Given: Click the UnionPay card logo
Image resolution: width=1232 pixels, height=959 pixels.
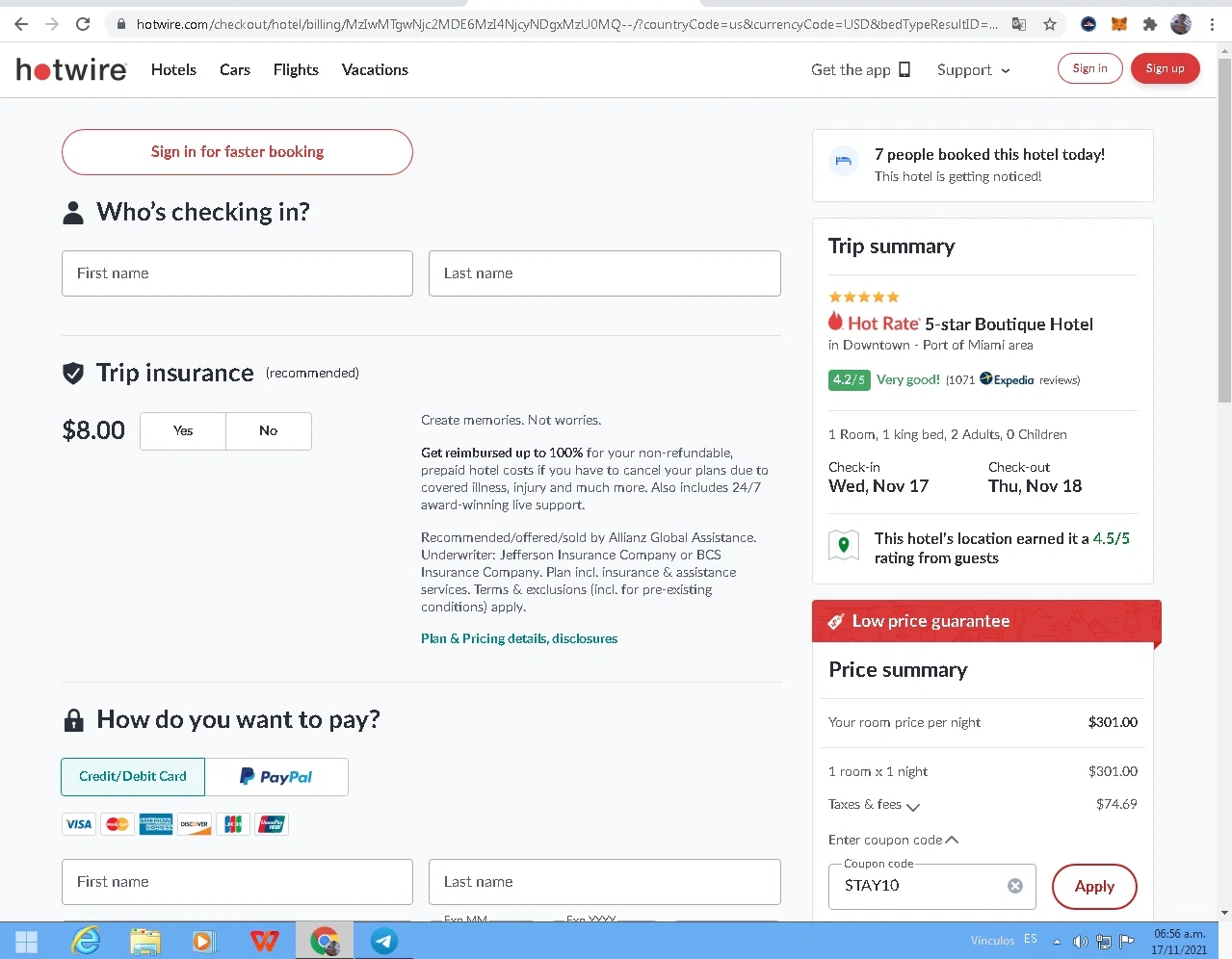Looking at the screenshot, I should pos(272,824).
